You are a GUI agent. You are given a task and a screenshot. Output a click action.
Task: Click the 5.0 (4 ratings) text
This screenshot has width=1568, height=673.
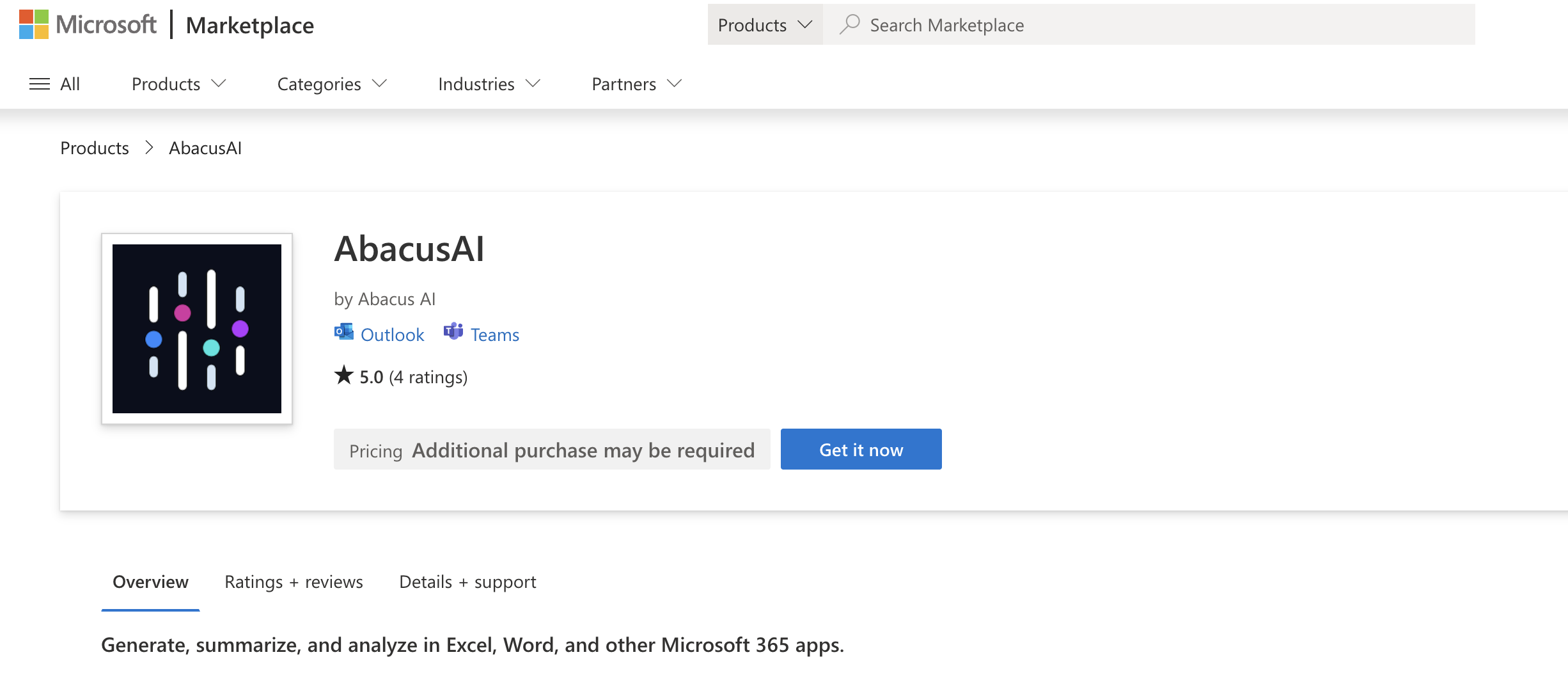[414, 377]
